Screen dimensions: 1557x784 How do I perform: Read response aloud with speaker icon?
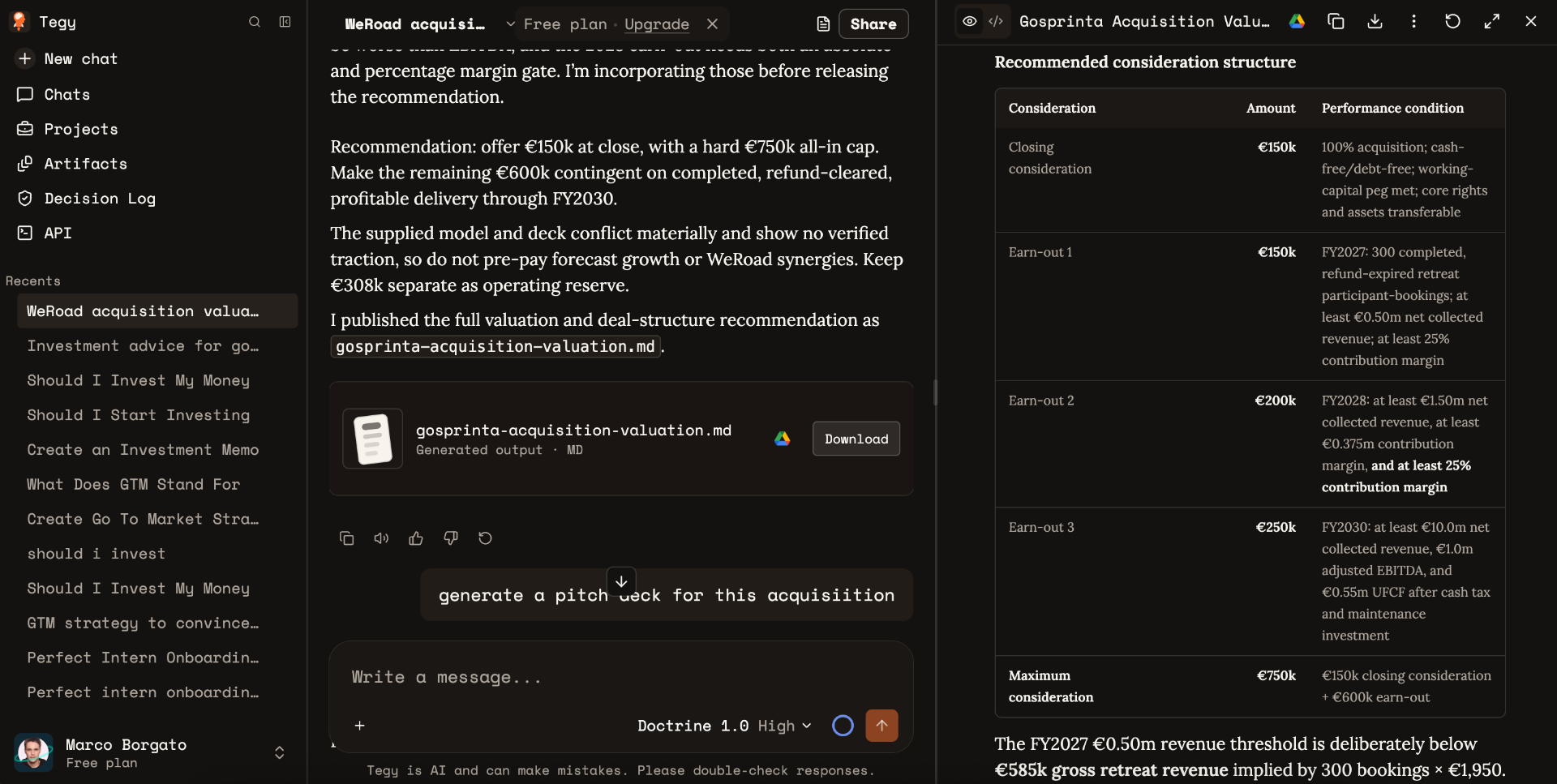tap(381, 538)
